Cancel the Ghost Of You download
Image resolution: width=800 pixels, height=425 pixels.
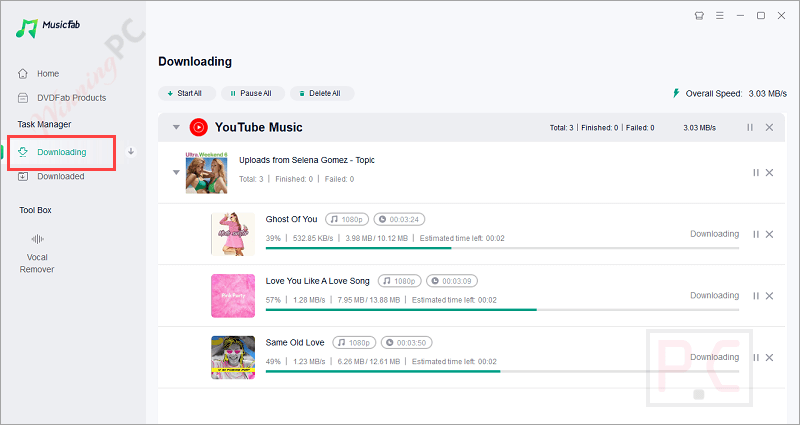[769, 234]
